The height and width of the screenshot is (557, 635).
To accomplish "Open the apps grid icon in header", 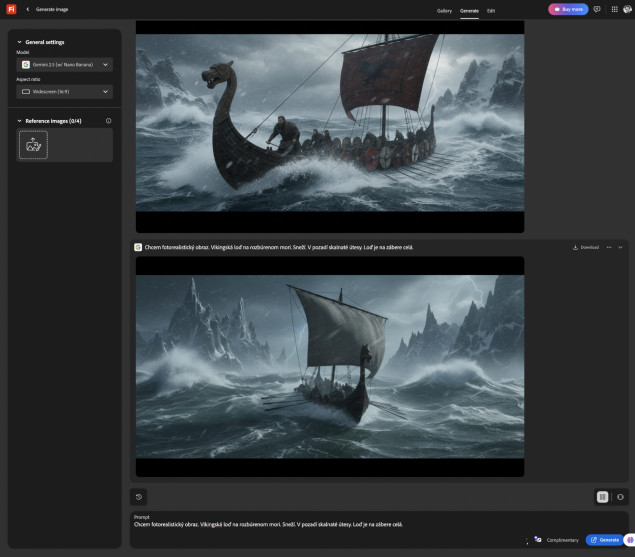I will (613, 9).
